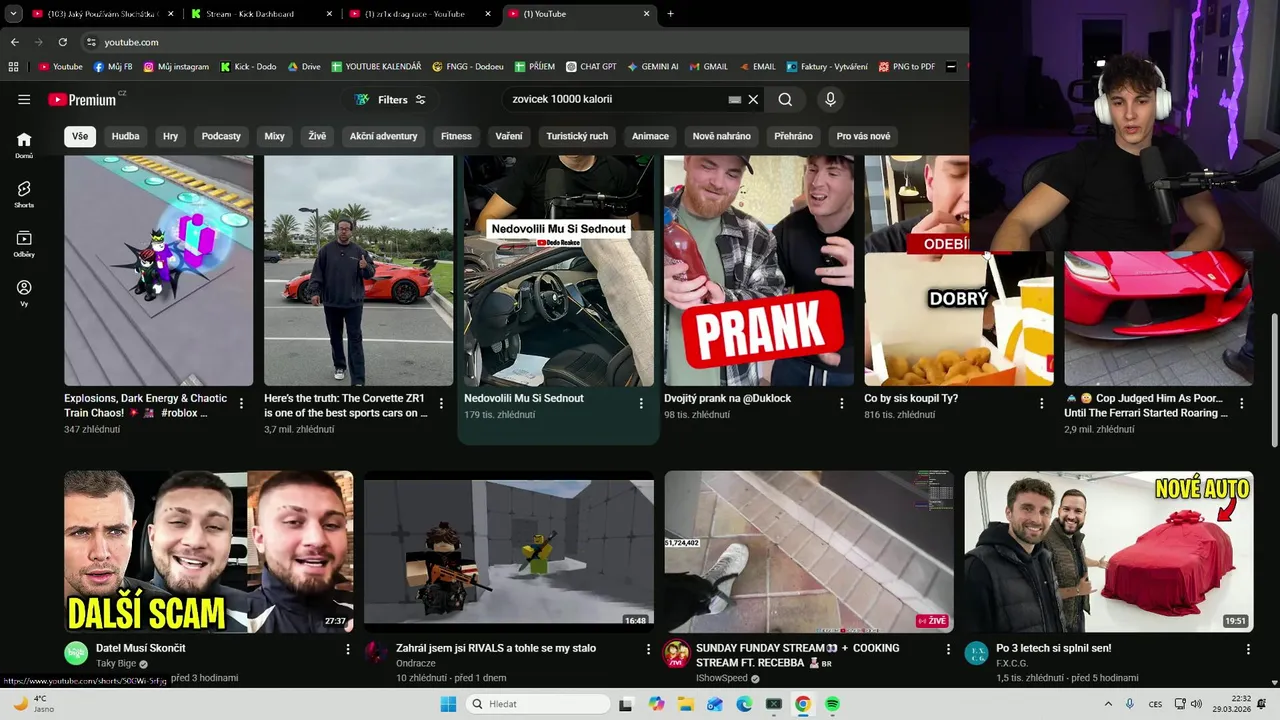Open Odběry subscriptions in the sidebar

coord(24,244)
